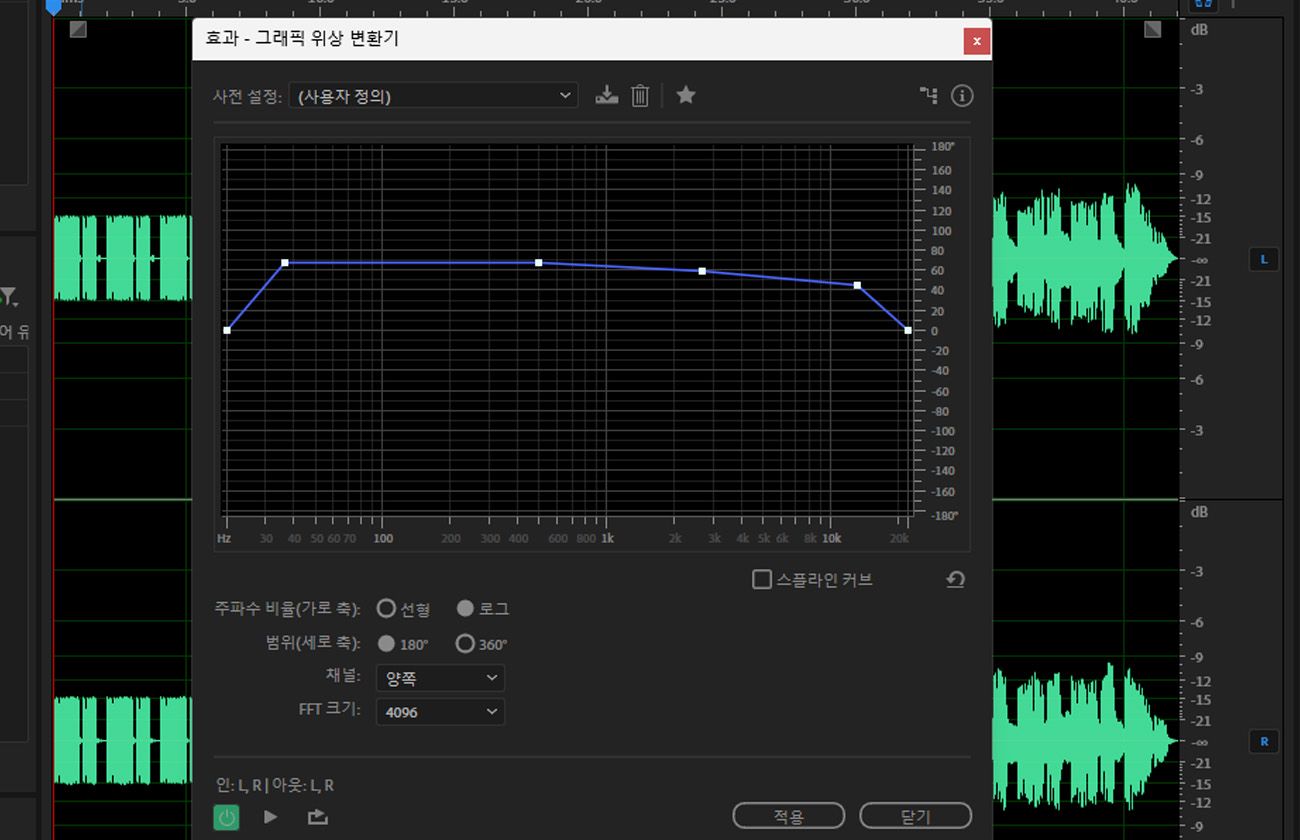Open the effect routing editor icon

(927, 95)
